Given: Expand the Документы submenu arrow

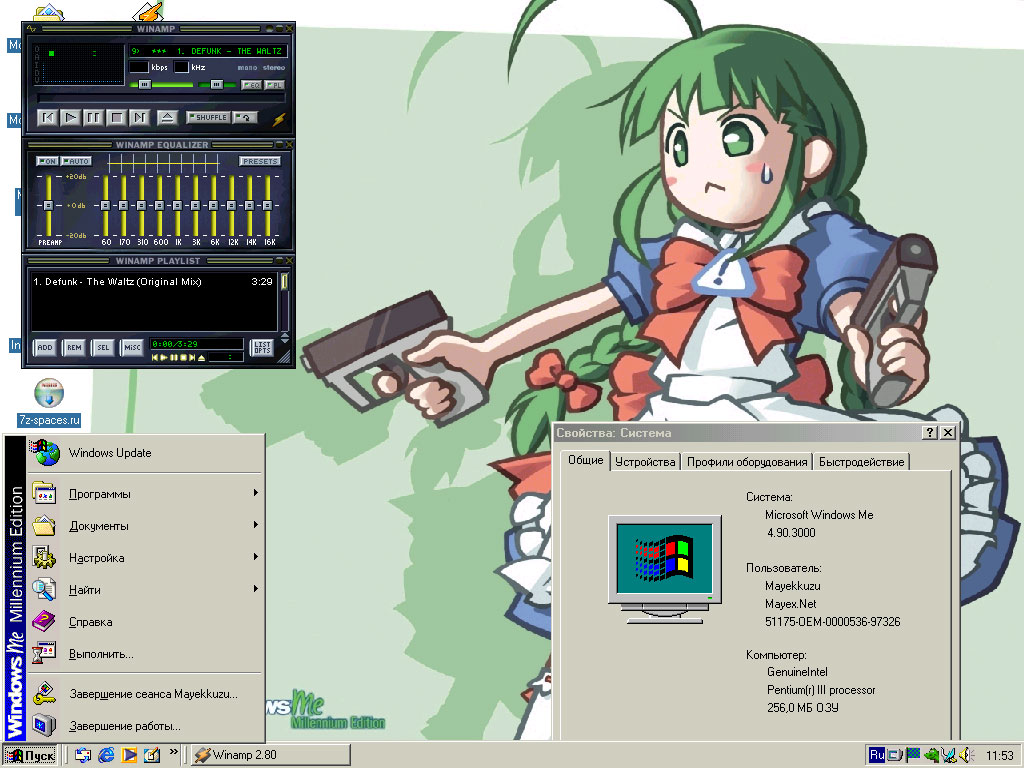Looking at the screenshot, I should tap(256, 525).
